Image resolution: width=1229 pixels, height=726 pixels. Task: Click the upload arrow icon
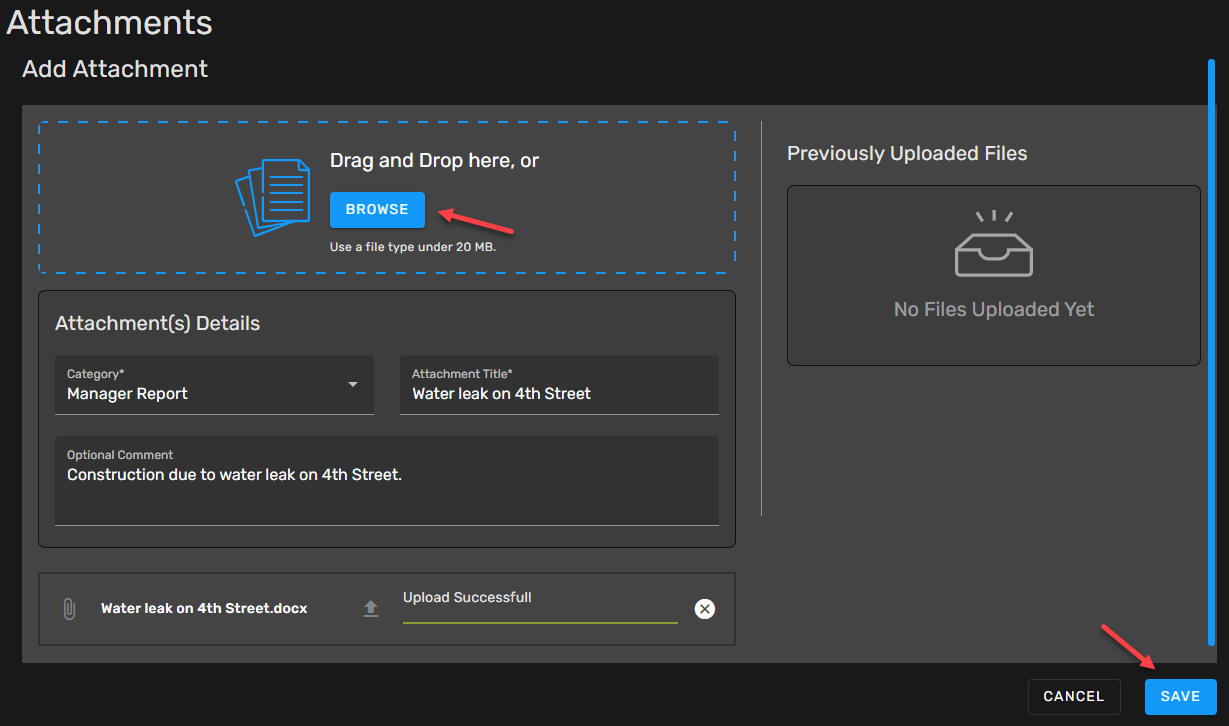pos(371,609)
